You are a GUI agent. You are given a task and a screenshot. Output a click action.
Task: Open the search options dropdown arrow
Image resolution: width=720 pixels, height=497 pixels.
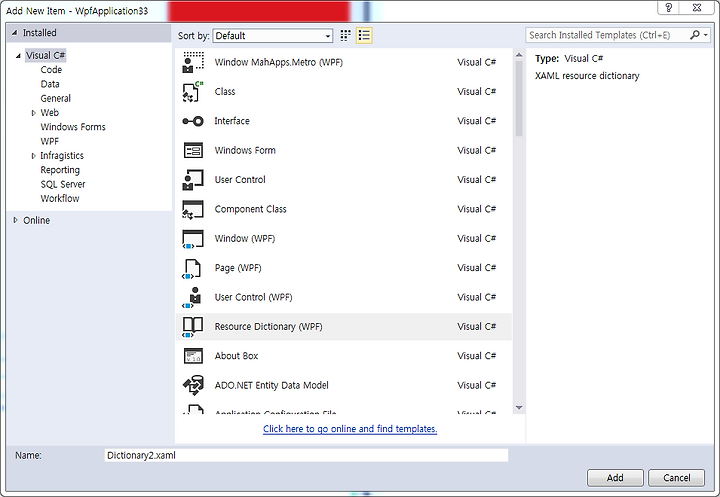click(706, 35)
